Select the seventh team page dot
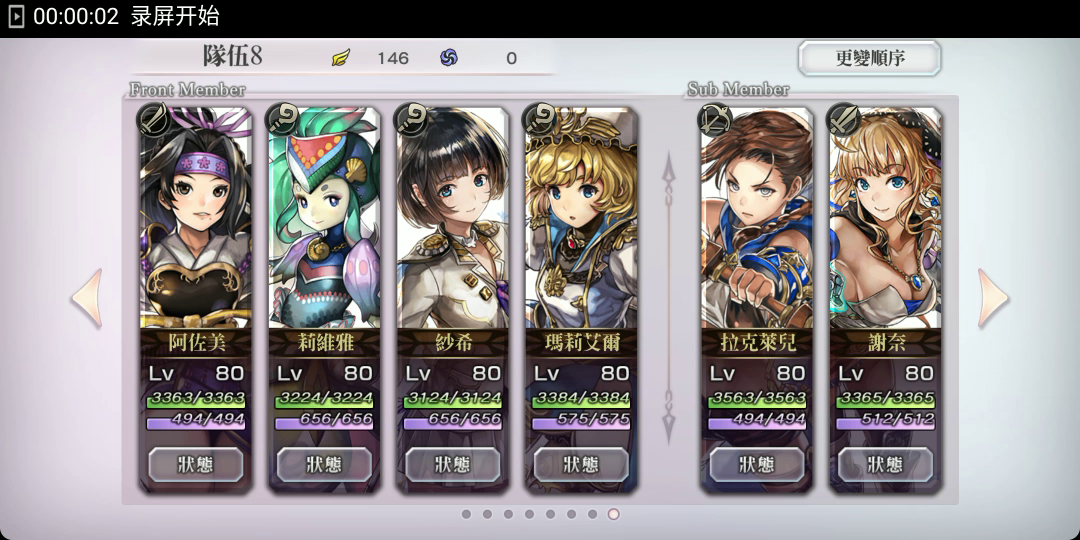The width and height of the screenshot is (1080, 540). pyautogui.click(x=592, y=514)
